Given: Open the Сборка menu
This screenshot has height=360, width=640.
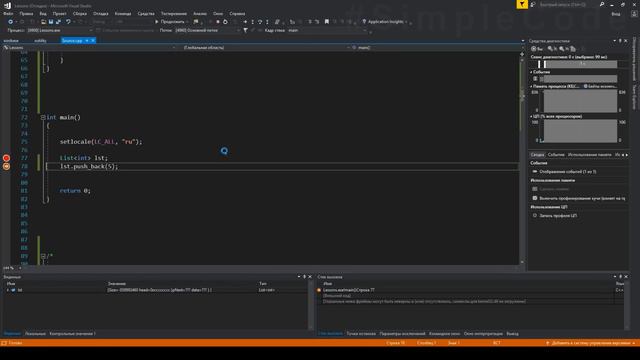Looking at the screenshot, I should click(x=80, y=13).
